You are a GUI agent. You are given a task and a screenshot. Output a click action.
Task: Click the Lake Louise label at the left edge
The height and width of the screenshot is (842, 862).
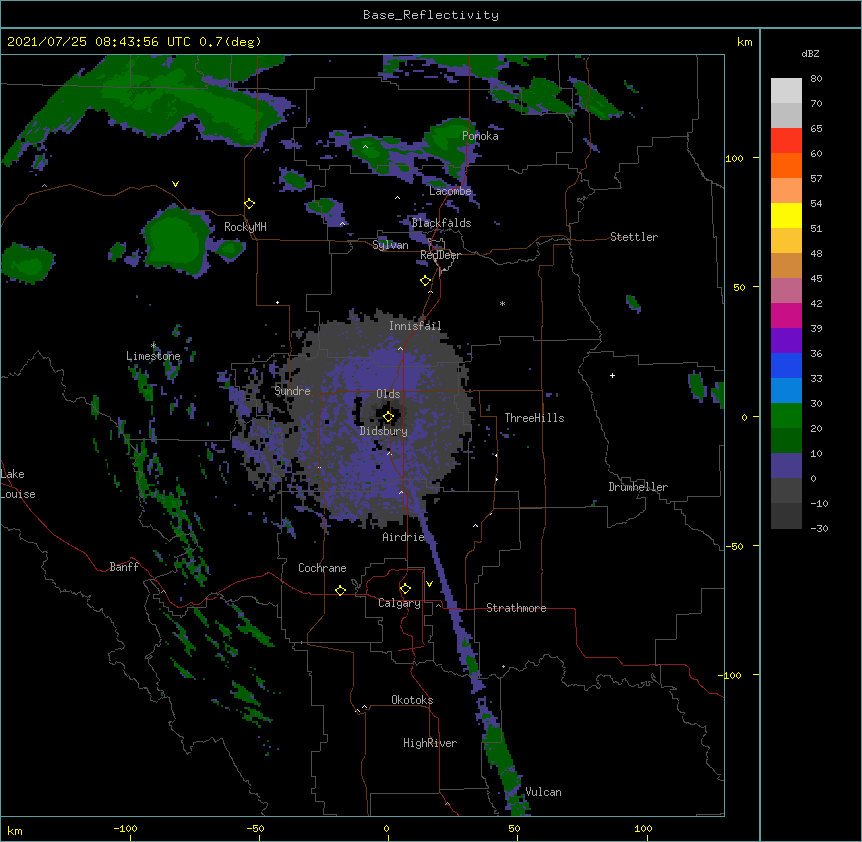(18, 484)
